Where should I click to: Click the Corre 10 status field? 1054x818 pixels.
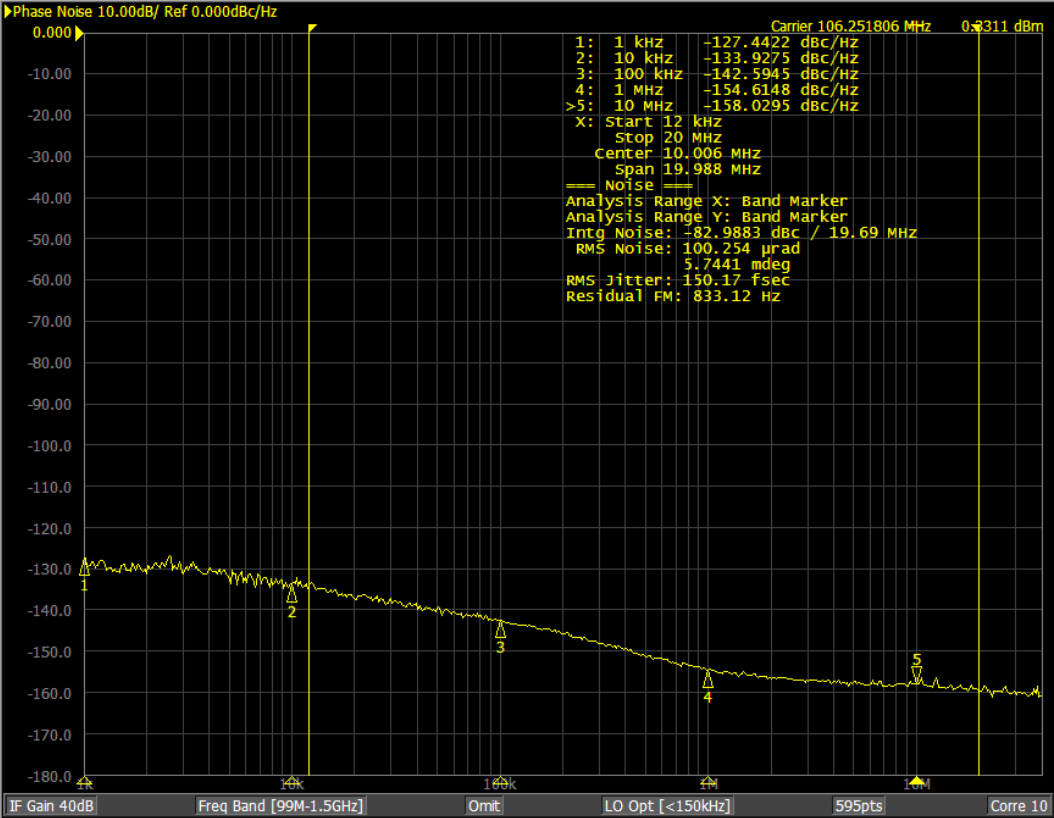[1018, 806]
